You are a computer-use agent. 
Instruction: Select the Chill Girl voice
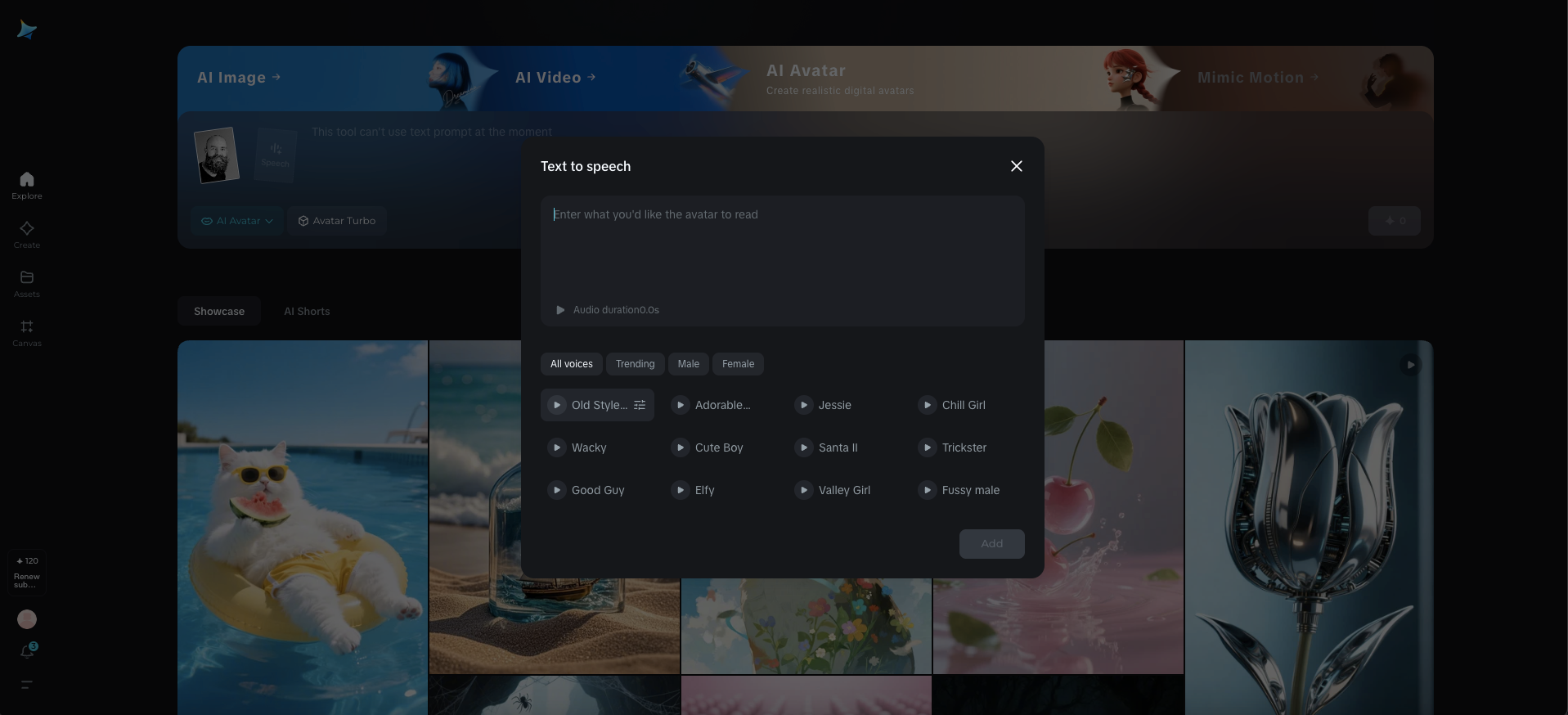968,405
